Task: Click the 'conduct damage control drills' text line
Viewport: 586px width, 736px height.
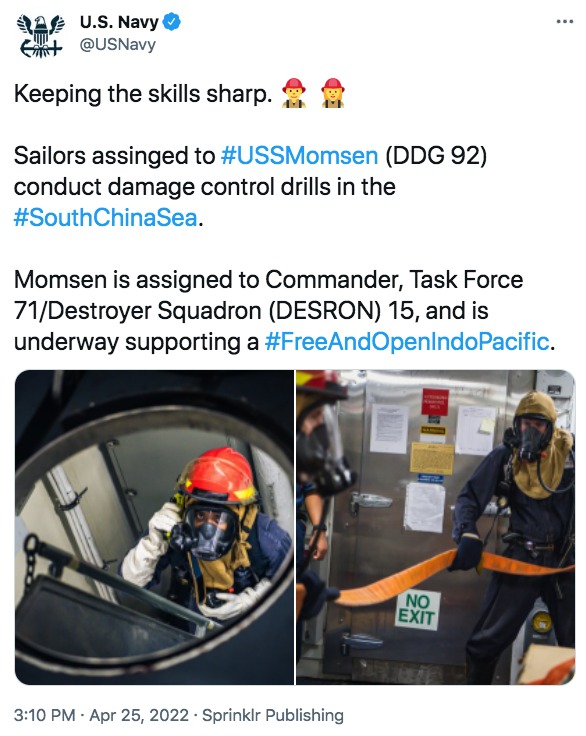Action: click(205, 186)
